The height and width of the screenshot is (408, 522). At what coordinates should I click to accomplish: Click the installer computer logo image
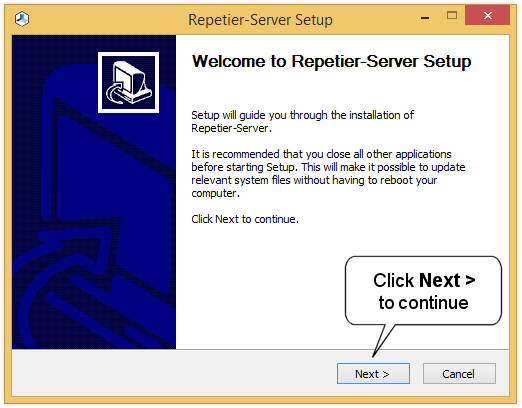click(x=128, y=82)
